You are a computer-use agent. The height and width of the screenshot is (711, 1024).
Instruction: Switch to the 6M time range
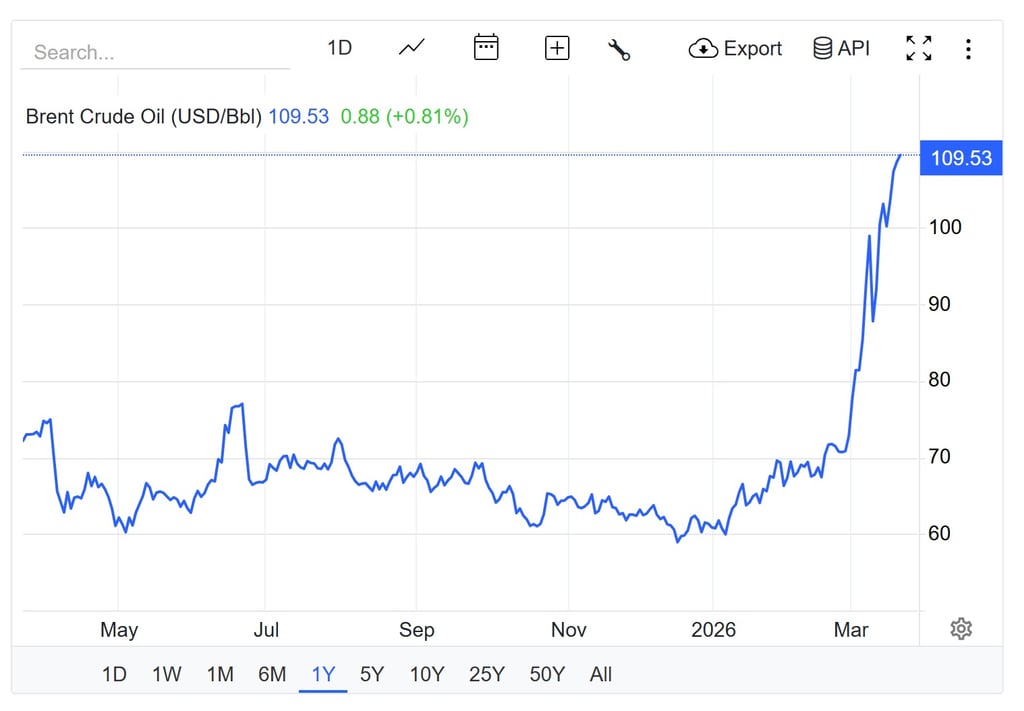(272, 674)
